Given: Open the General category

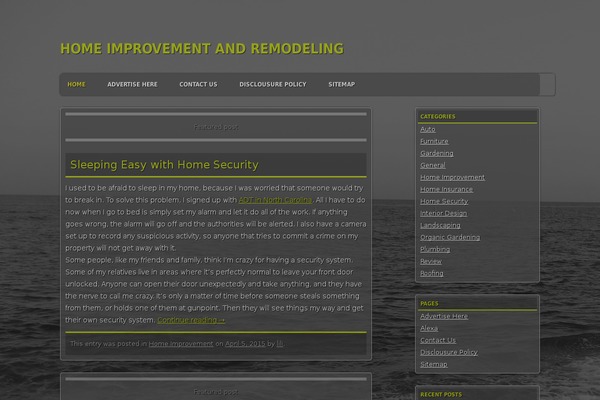Looking at the screenshot, I should pos(432,165).
